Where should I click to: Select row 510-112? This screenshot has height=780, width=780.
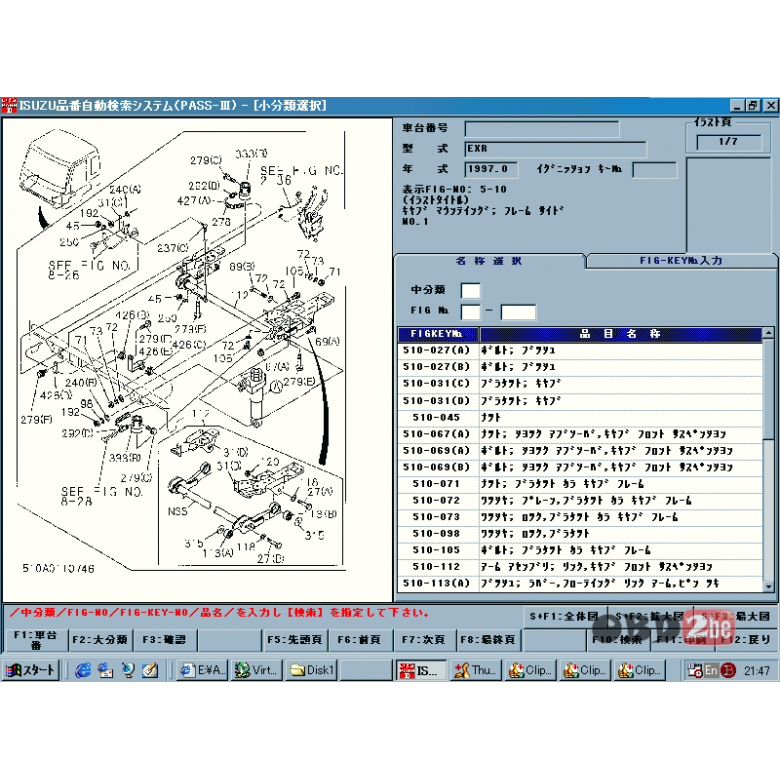tap(580, 567)
